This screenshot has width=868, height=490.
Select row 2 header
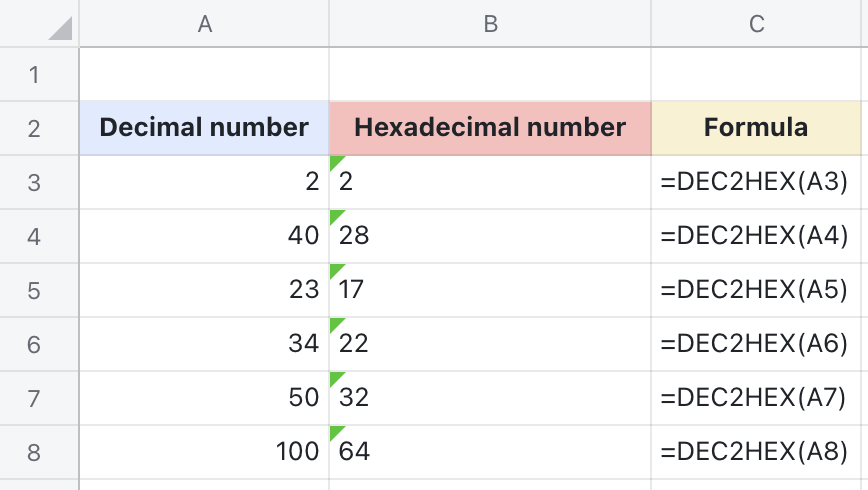[35, 128]
